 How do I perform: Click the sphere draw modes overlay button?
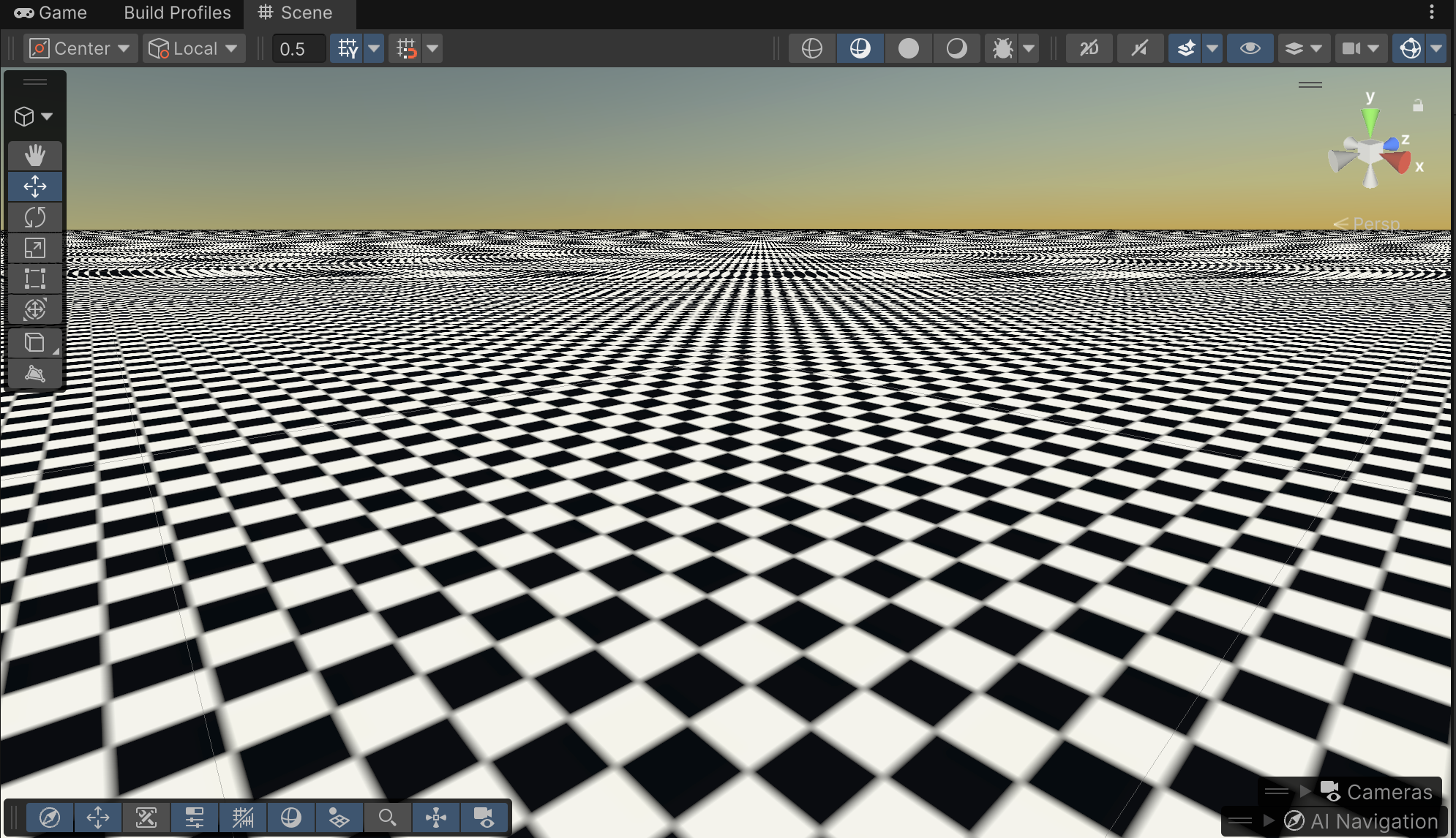(291, 818)
